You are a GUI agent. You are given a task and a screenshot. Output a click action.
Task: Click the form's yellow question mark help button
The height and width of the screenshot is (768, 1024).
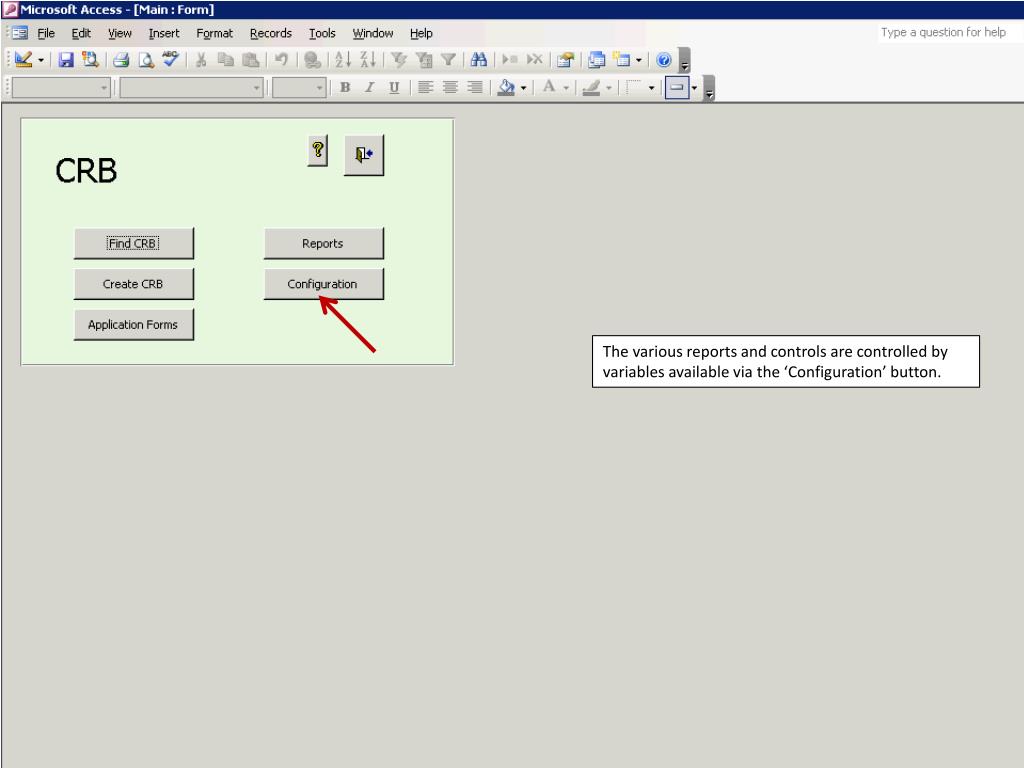317,151
